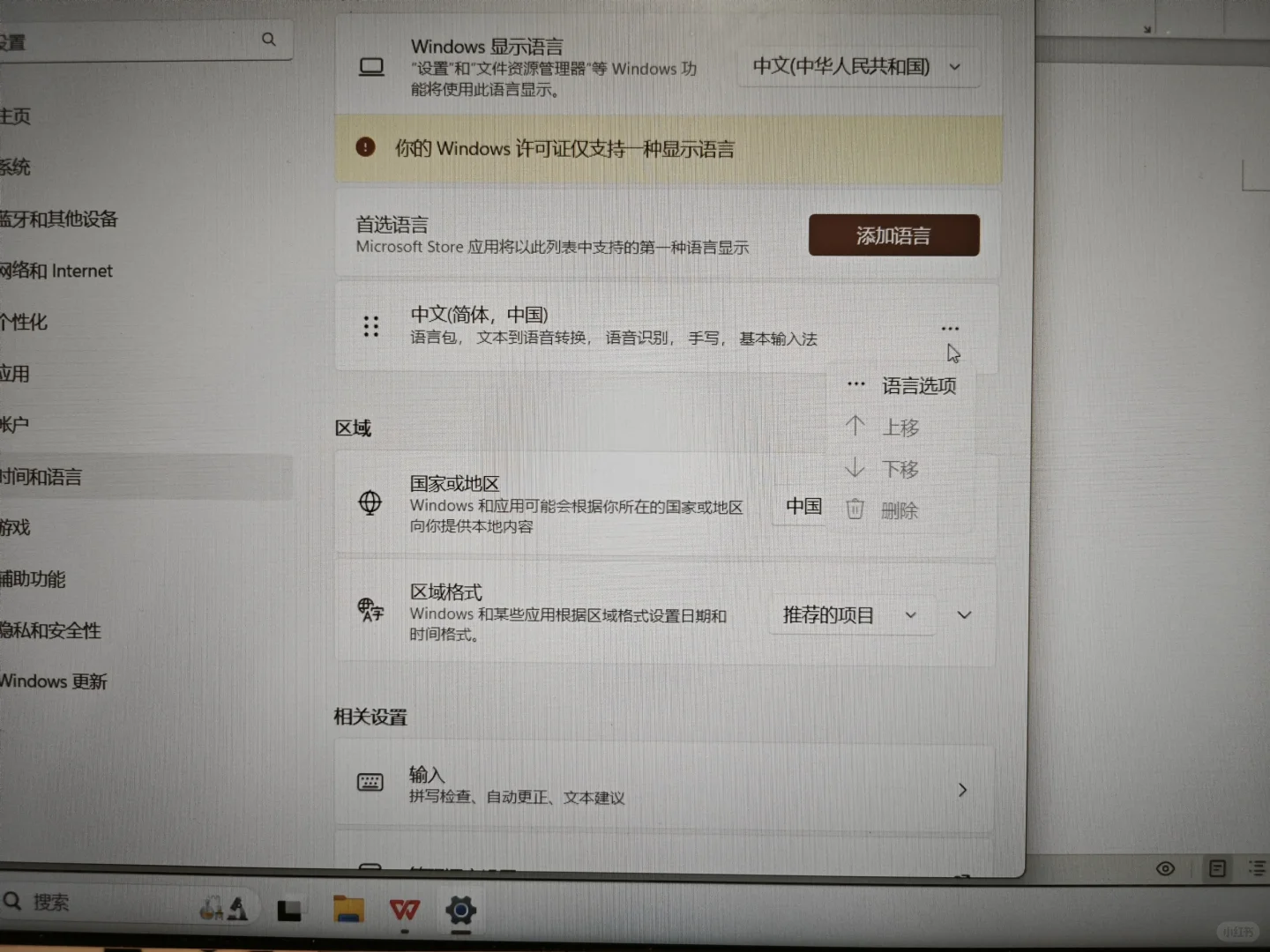The width and height of the screenshot is (1270, 952).
Task: Click three-dots more button for 中文(简体，中国)
Action: (950, 329)
